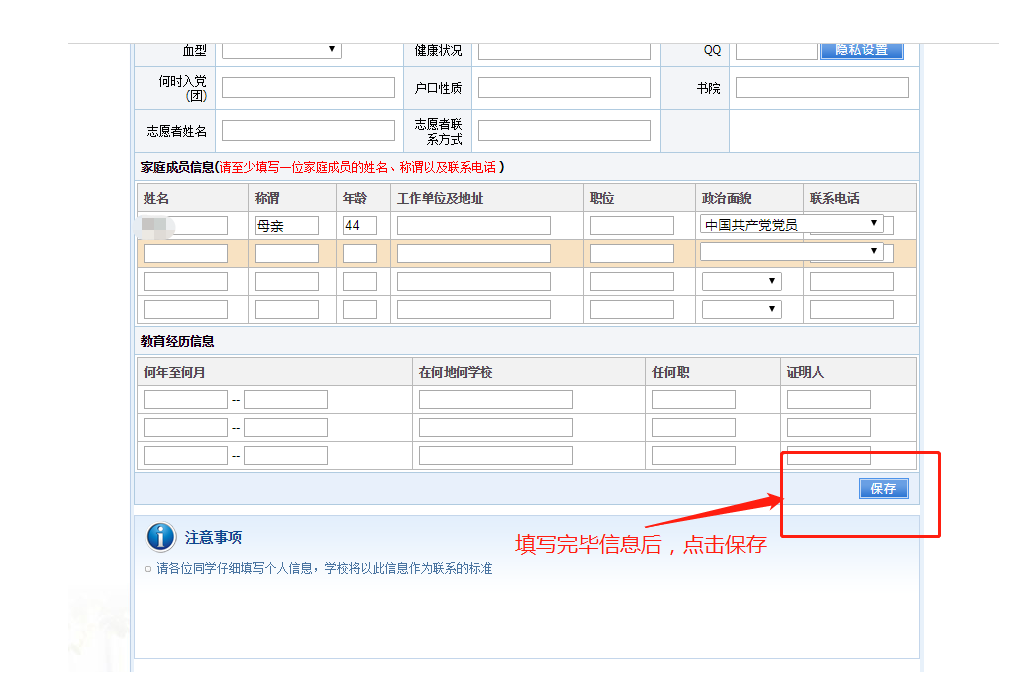Click the 健康状况 input field
Viewport: 1010px width, 682px height.
564,51
